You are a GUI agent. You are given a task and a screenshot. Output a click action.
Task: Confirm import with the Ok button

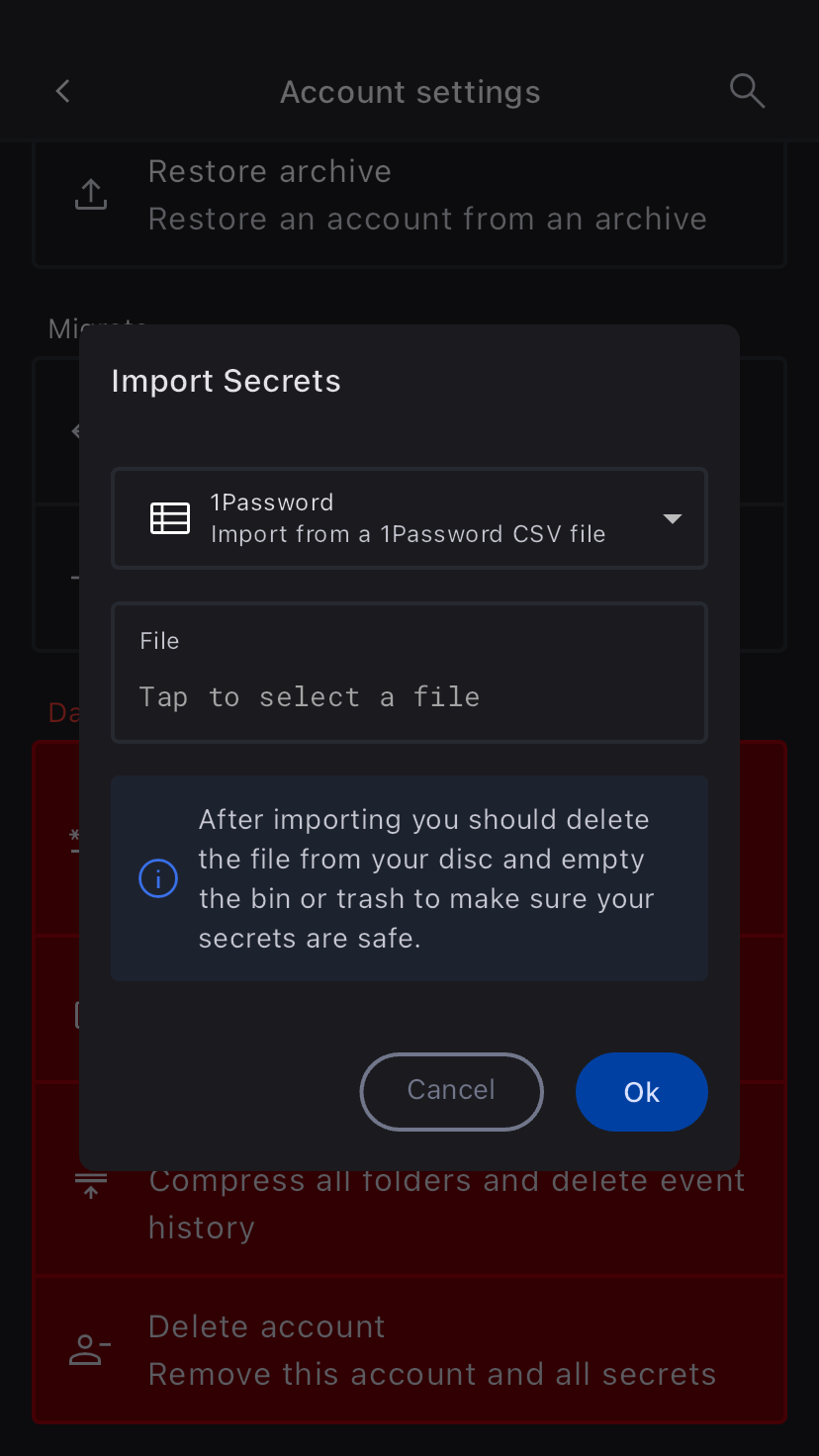pos(641,1092)
